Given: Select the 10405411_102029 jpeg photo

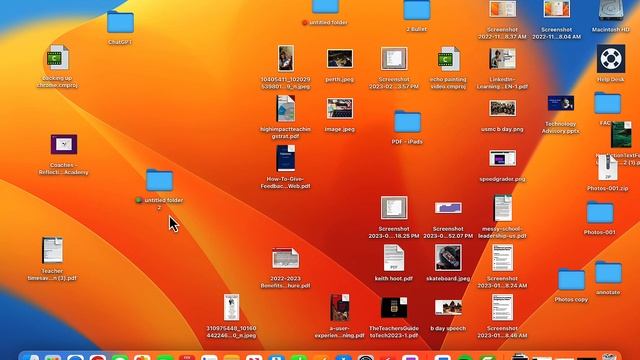Looking at the screenshot, I should 285,59.
